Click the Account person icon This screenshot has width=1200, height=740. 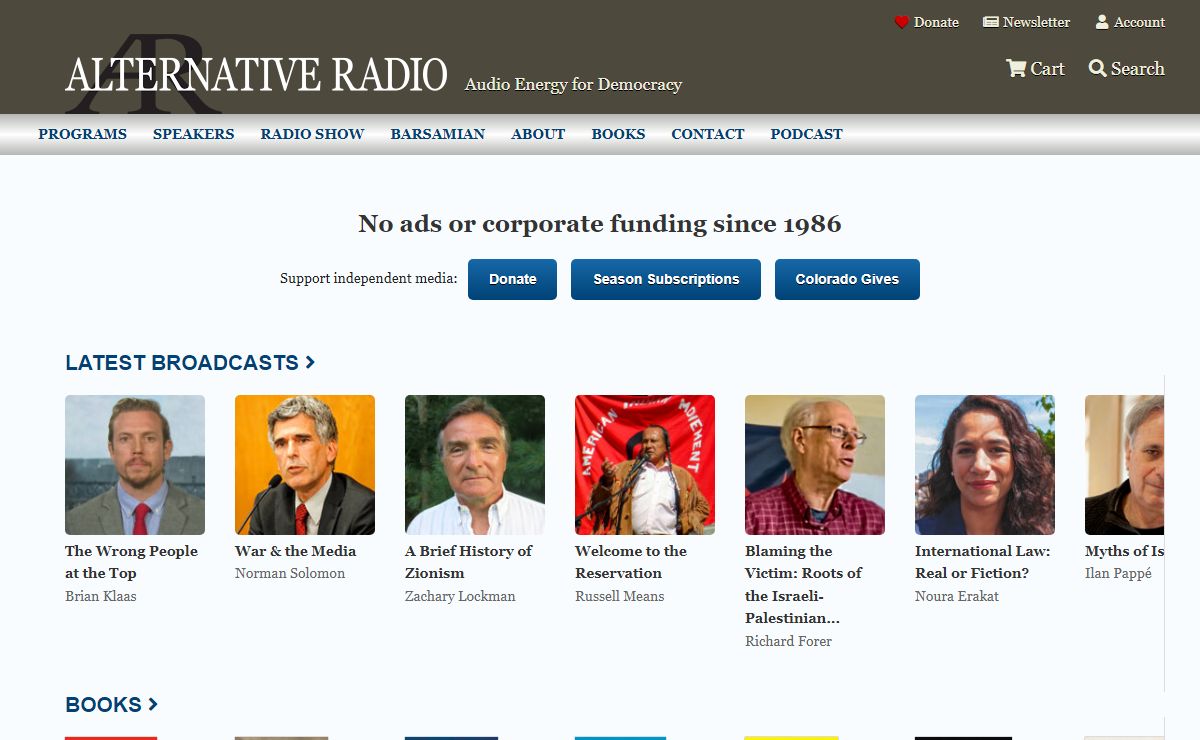[x=1102, y=22]
